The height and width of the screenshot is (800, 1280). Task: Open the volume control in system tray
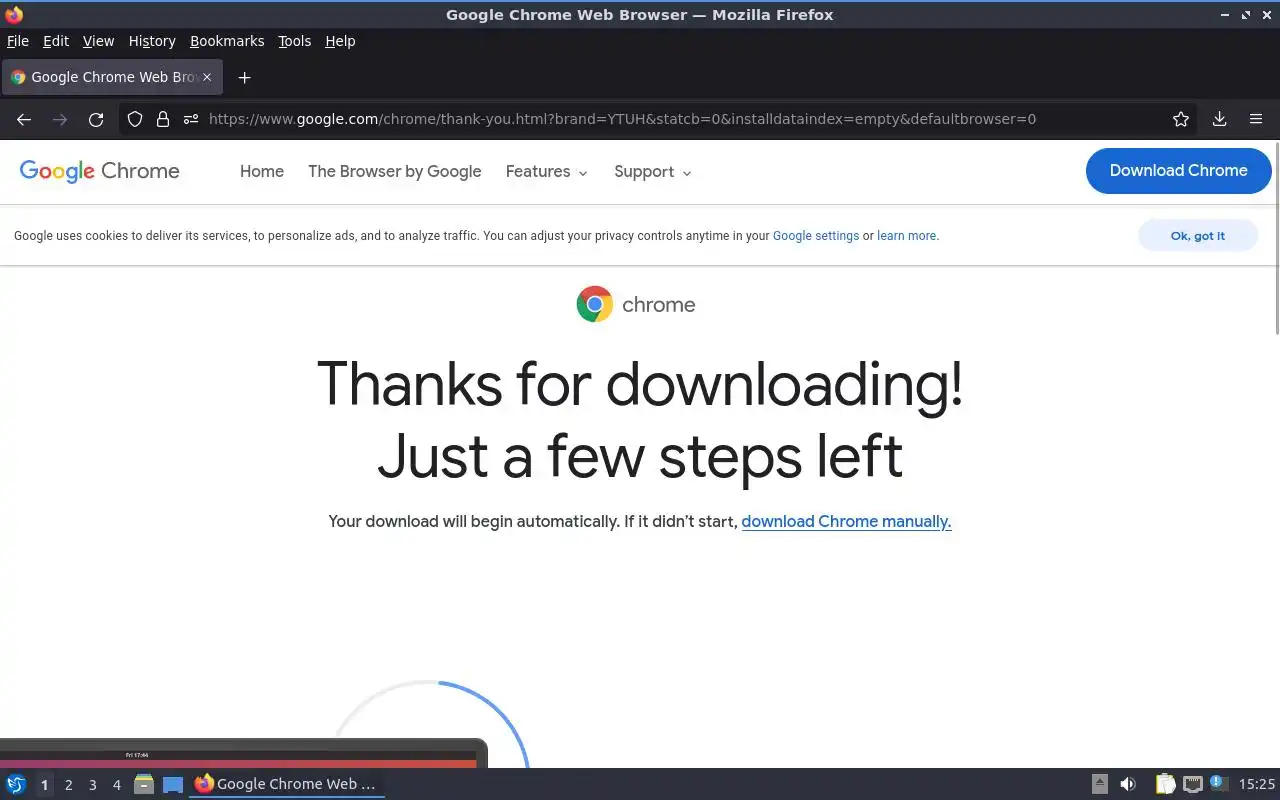[1128, 784]
